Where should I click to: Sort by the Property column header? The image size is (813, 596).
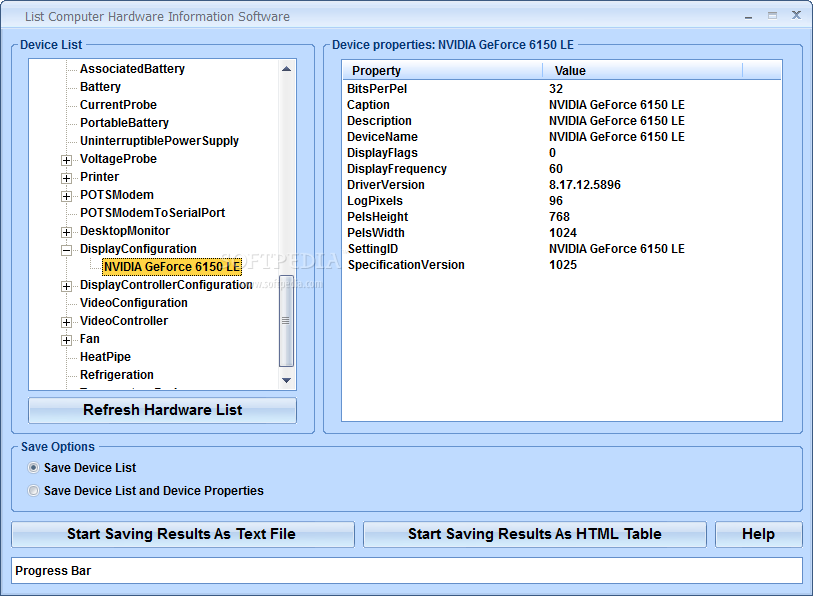point(442,71)
